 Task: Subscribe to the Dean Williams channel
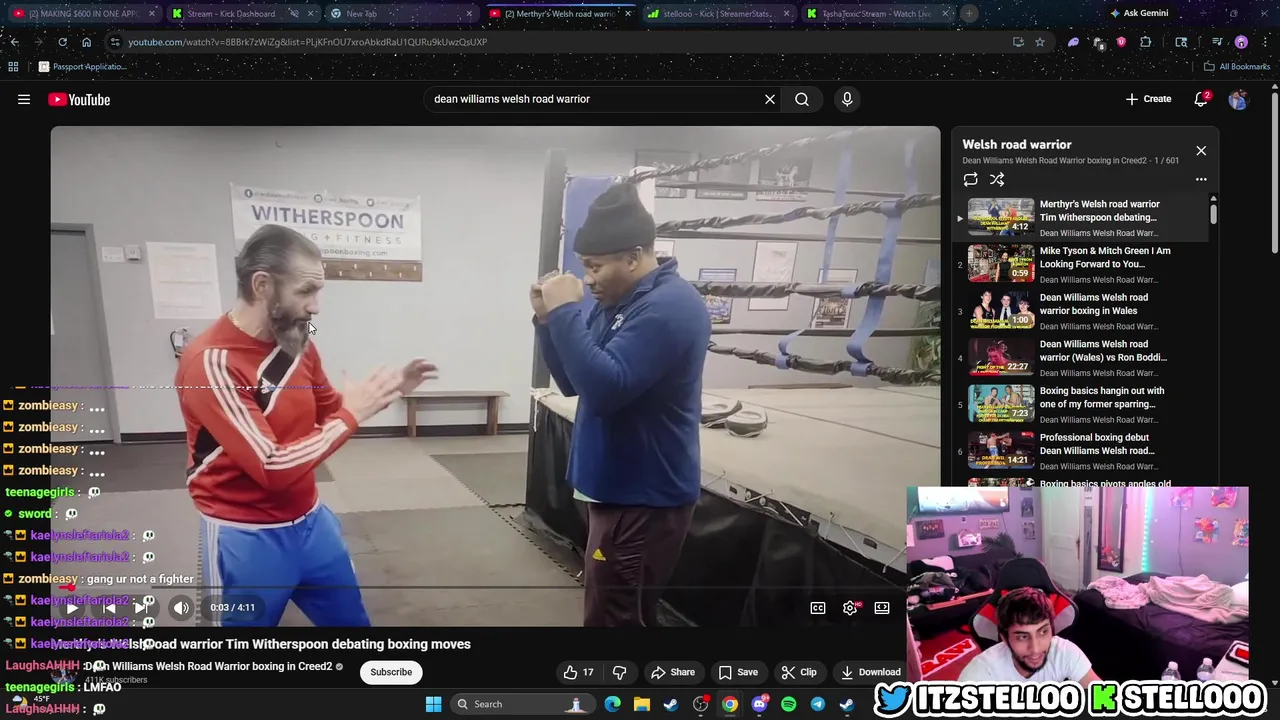coord(391,672)
